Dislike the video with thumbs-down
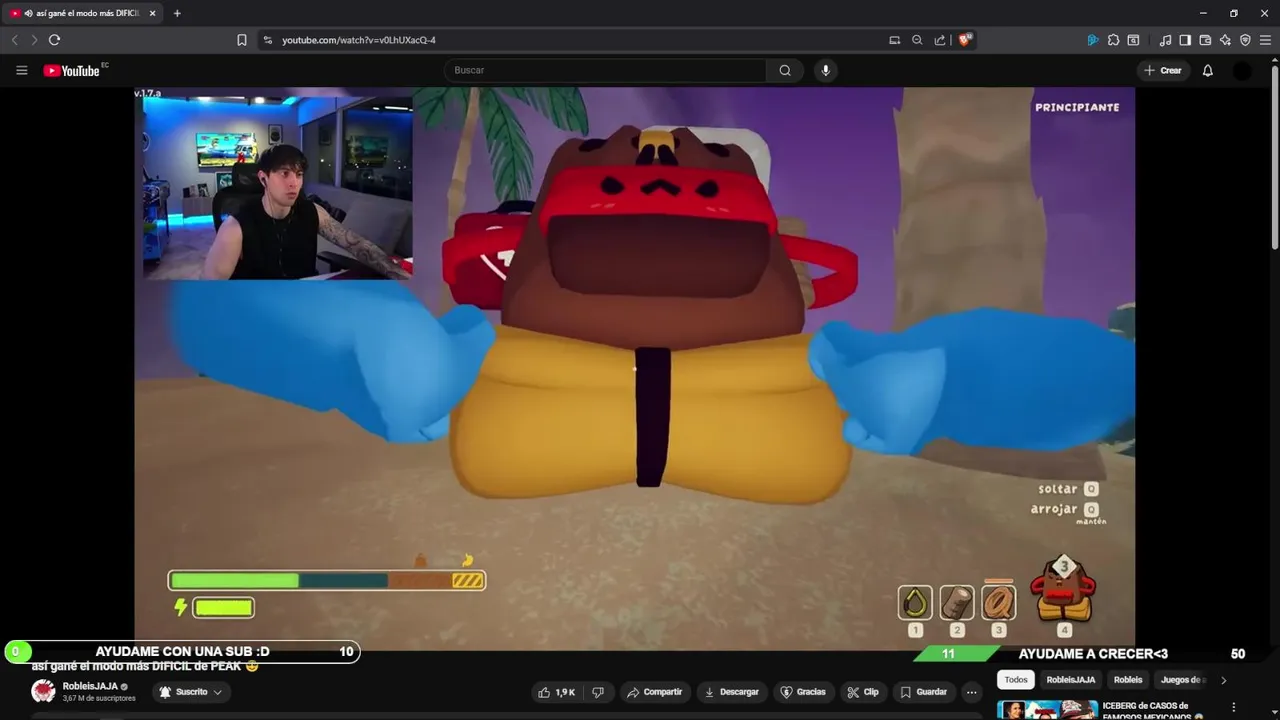The image size is (1280, 720). [598, 692]
